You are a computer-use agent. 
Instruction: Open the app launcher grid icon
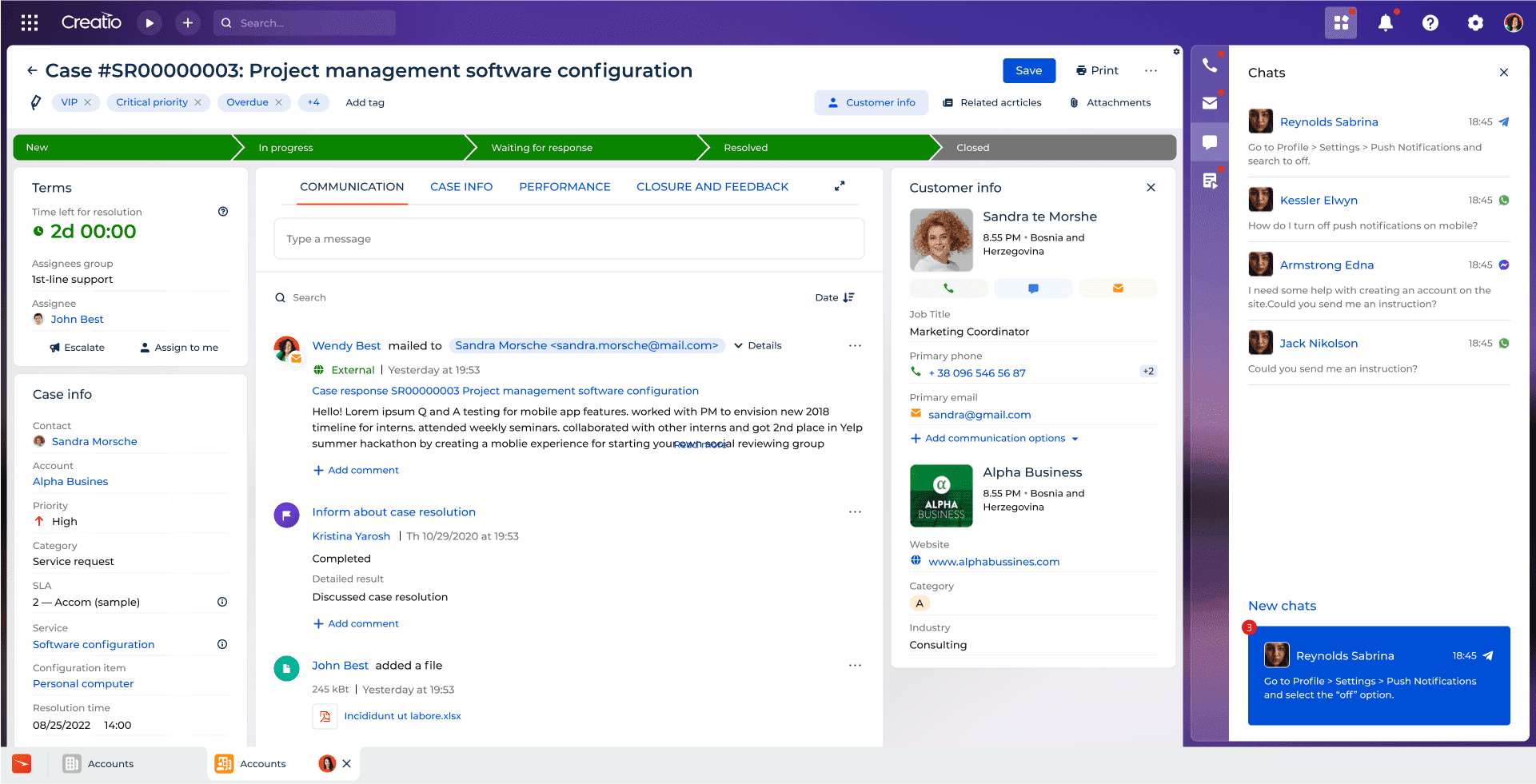[x=30, y=23]
